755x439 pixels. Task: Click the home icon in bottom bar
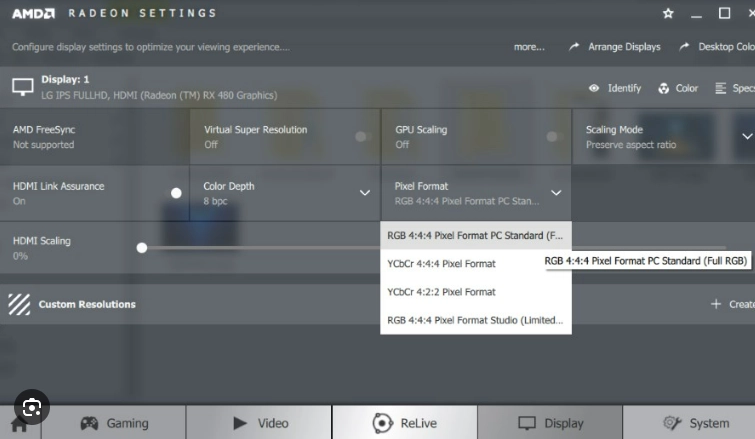[x=19, y=426]
